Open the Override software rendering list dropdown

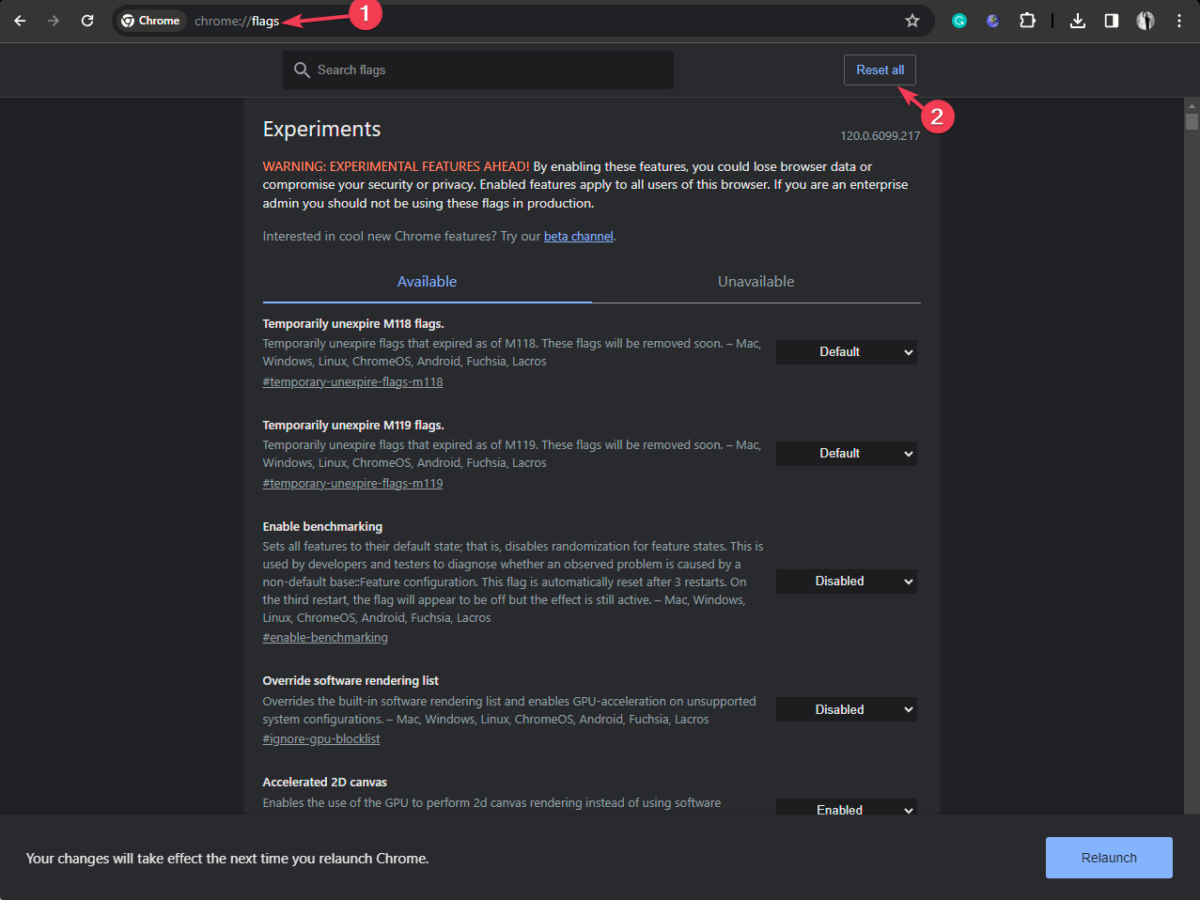coord(847,710)
